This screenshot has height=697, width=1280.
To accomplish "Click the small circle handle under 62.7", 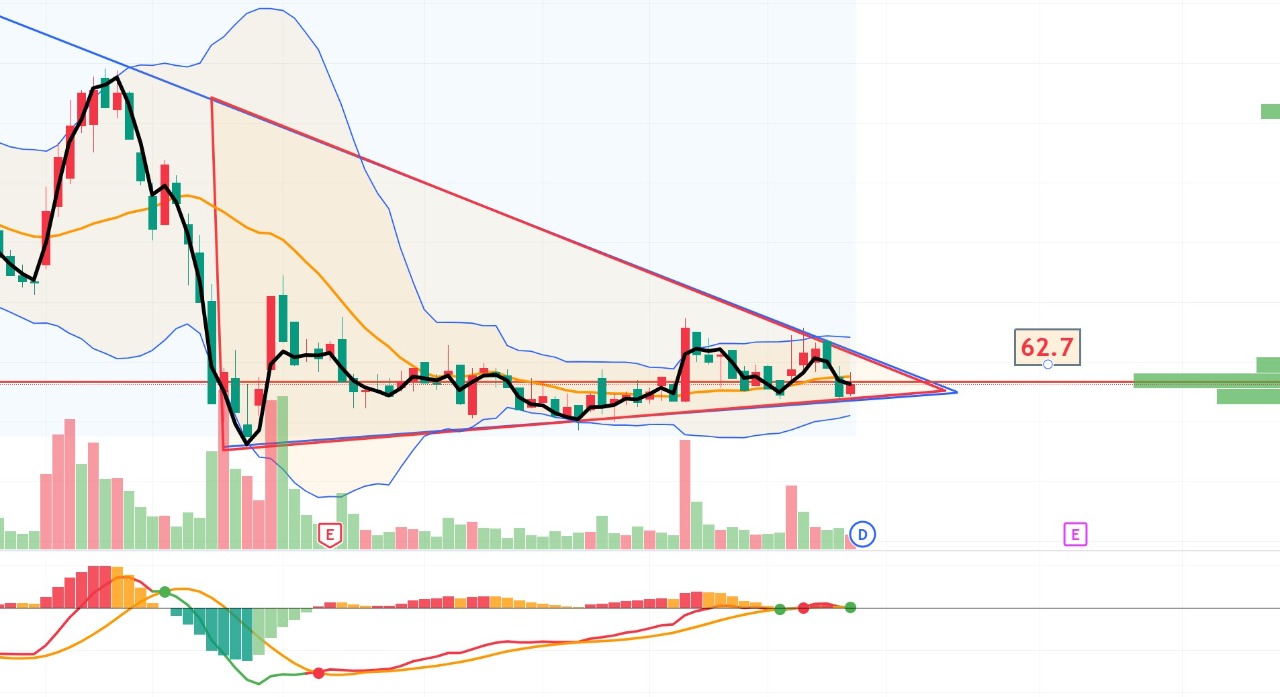I will click(1047, 365).
